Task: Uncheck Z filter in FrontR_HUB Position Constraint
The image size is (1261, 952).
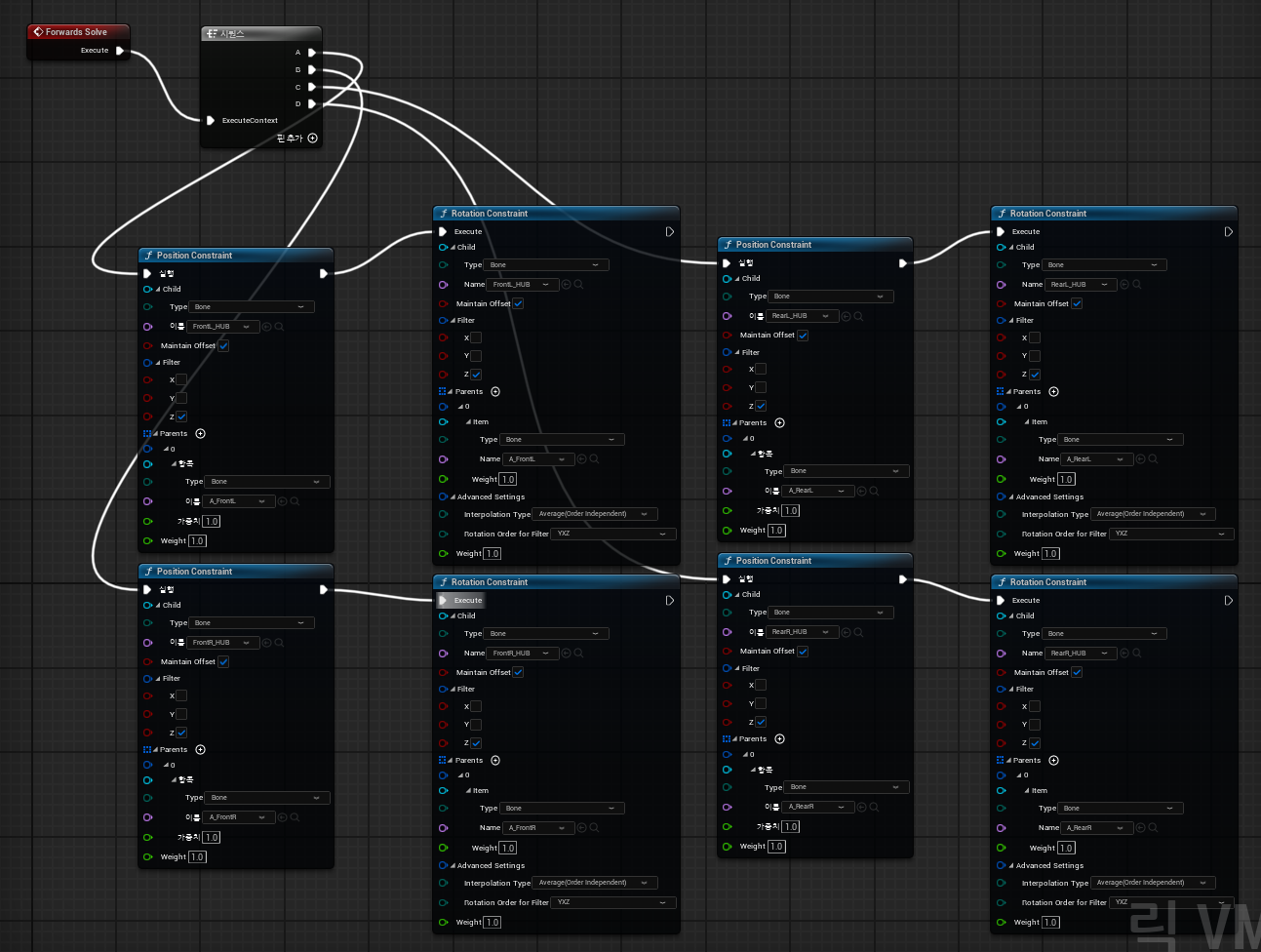Action: (181, 733)
